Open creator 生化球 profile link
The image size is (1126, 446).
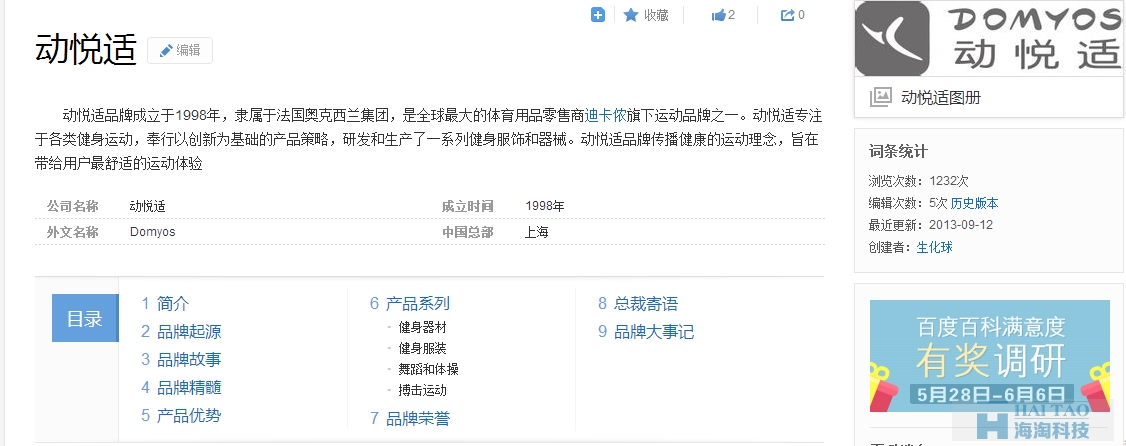click(x=934, y=248)
